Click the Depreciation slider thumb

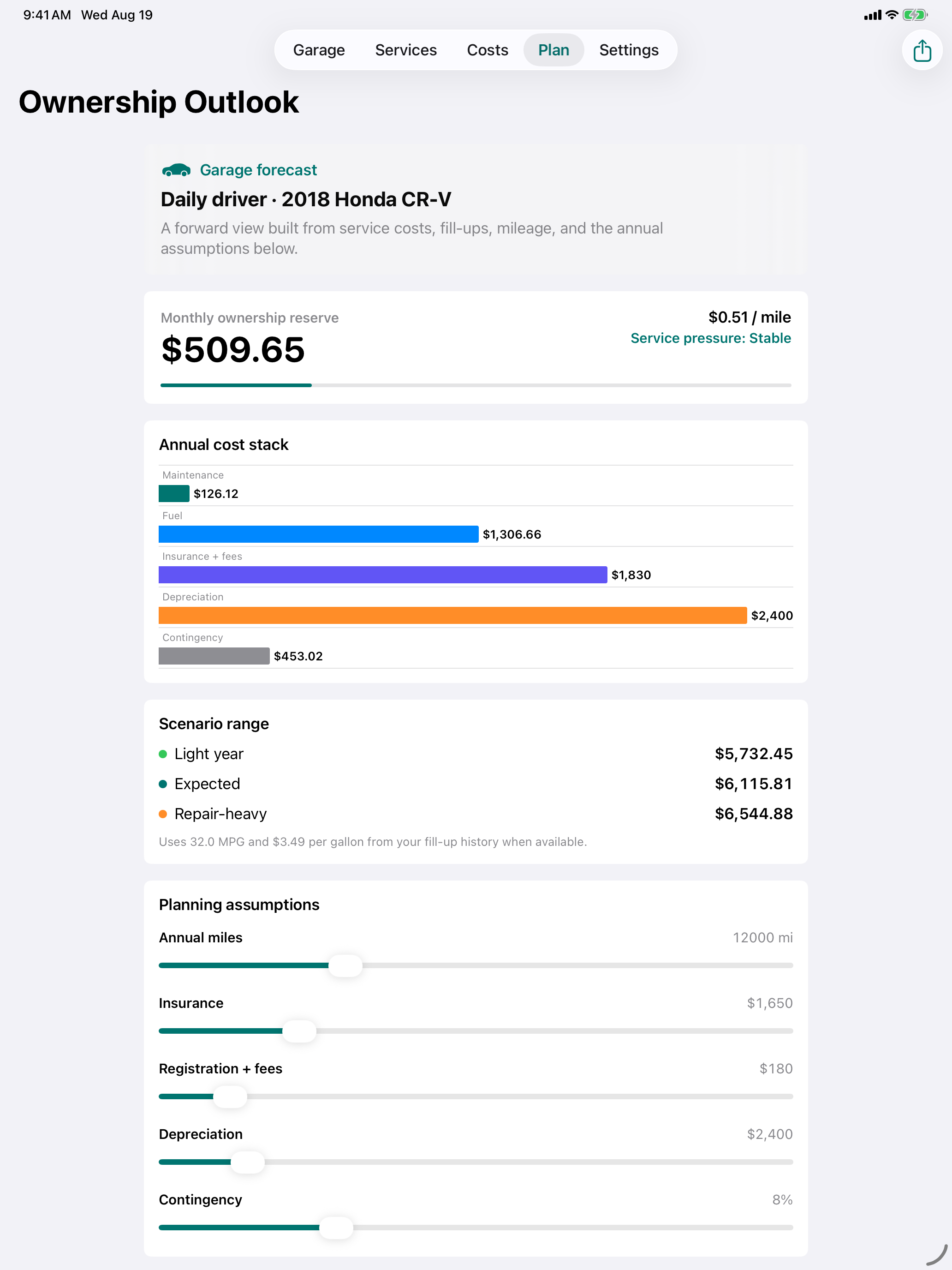247,1162
